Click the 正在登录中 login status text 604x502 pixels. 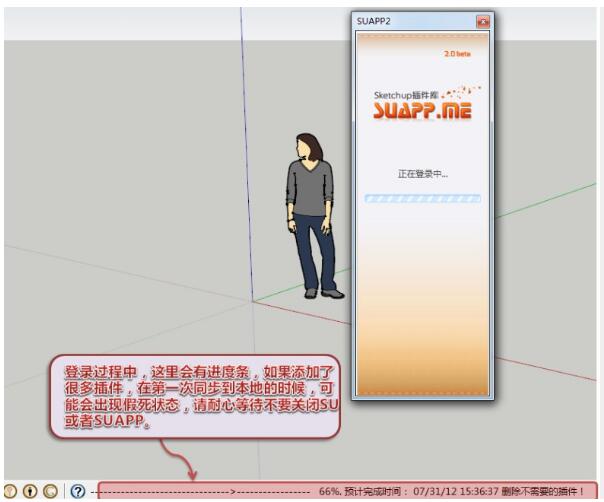point(422,173)
